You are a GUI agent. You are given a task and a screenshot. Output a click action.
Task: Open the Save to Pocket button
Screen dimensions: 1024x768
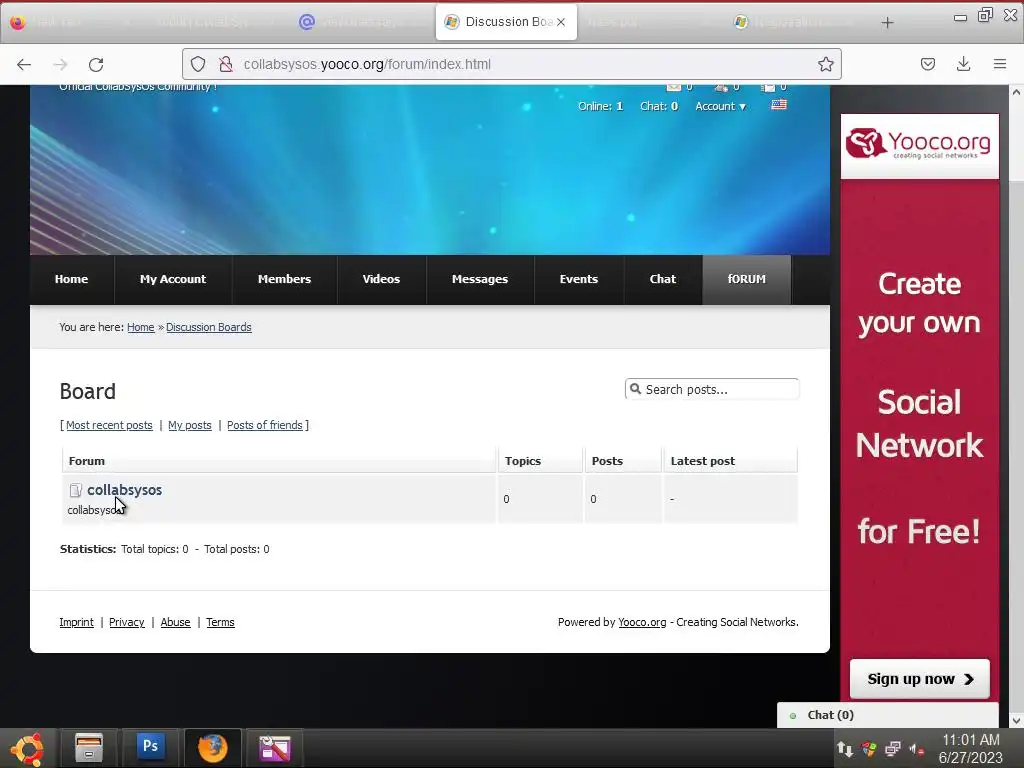tap(927, 64)
